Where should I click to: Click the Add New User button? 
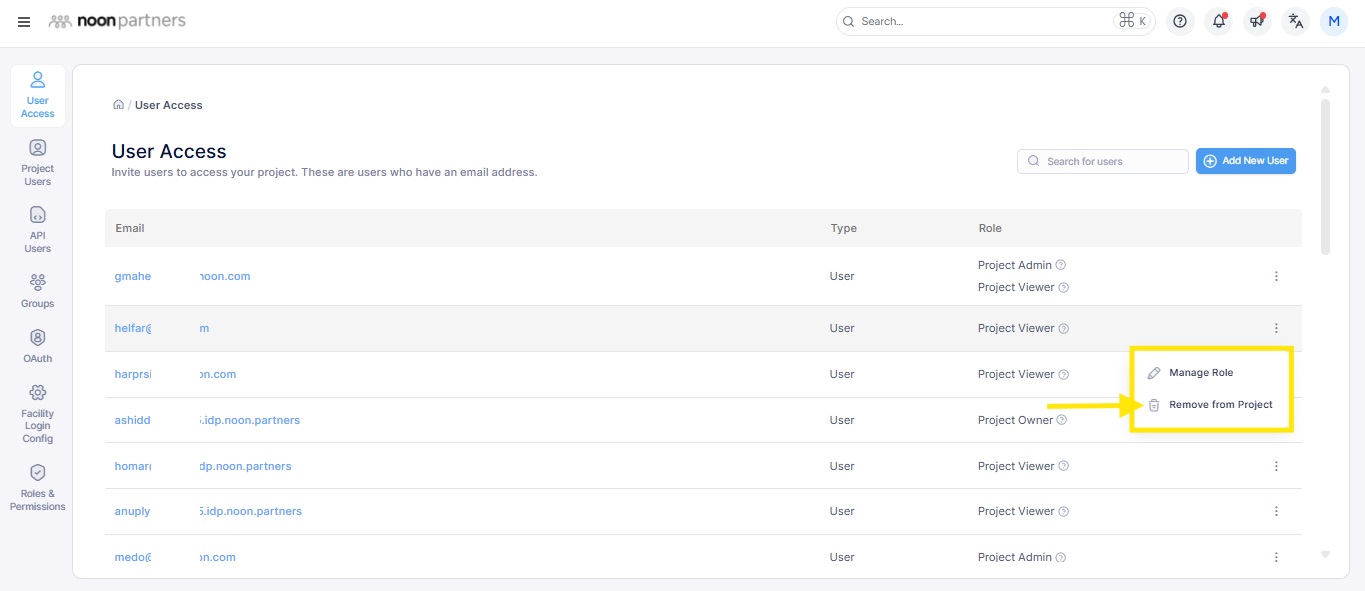(x=1245, y=161)
